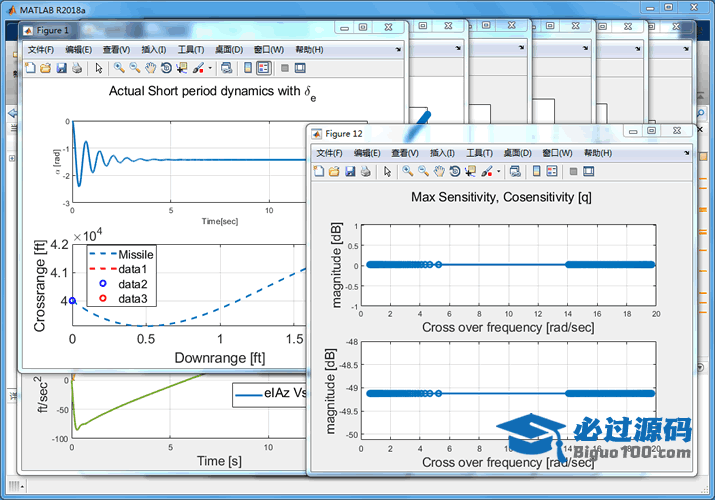
Task: Select Rotate 3D tool in Figure 1
Action: pyautogui.click(x=166, y=68)
